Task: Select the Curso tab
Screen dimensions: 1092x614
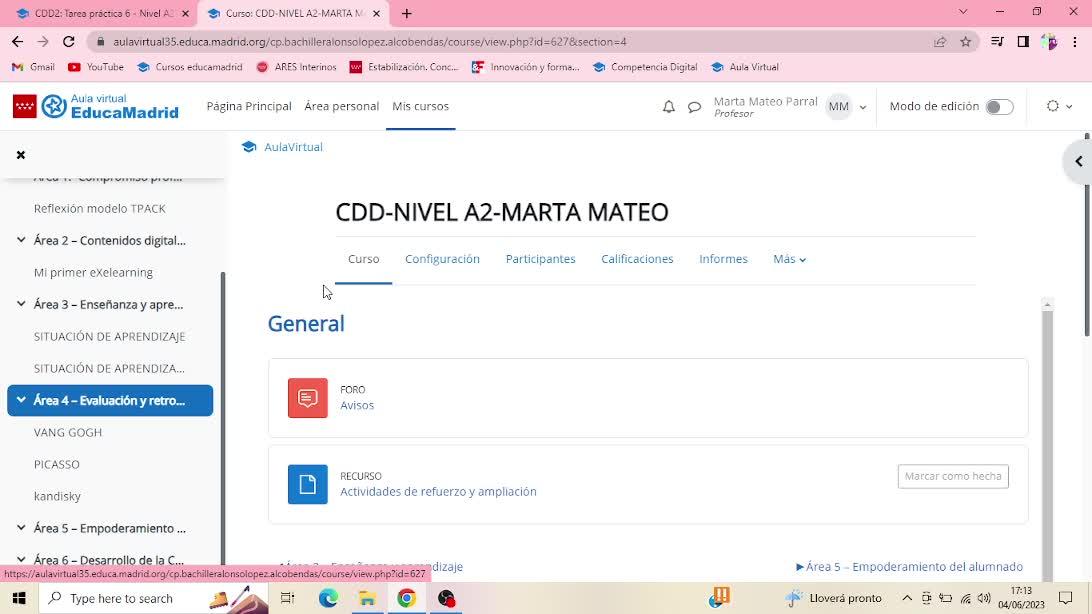Action: click(364, 259)
